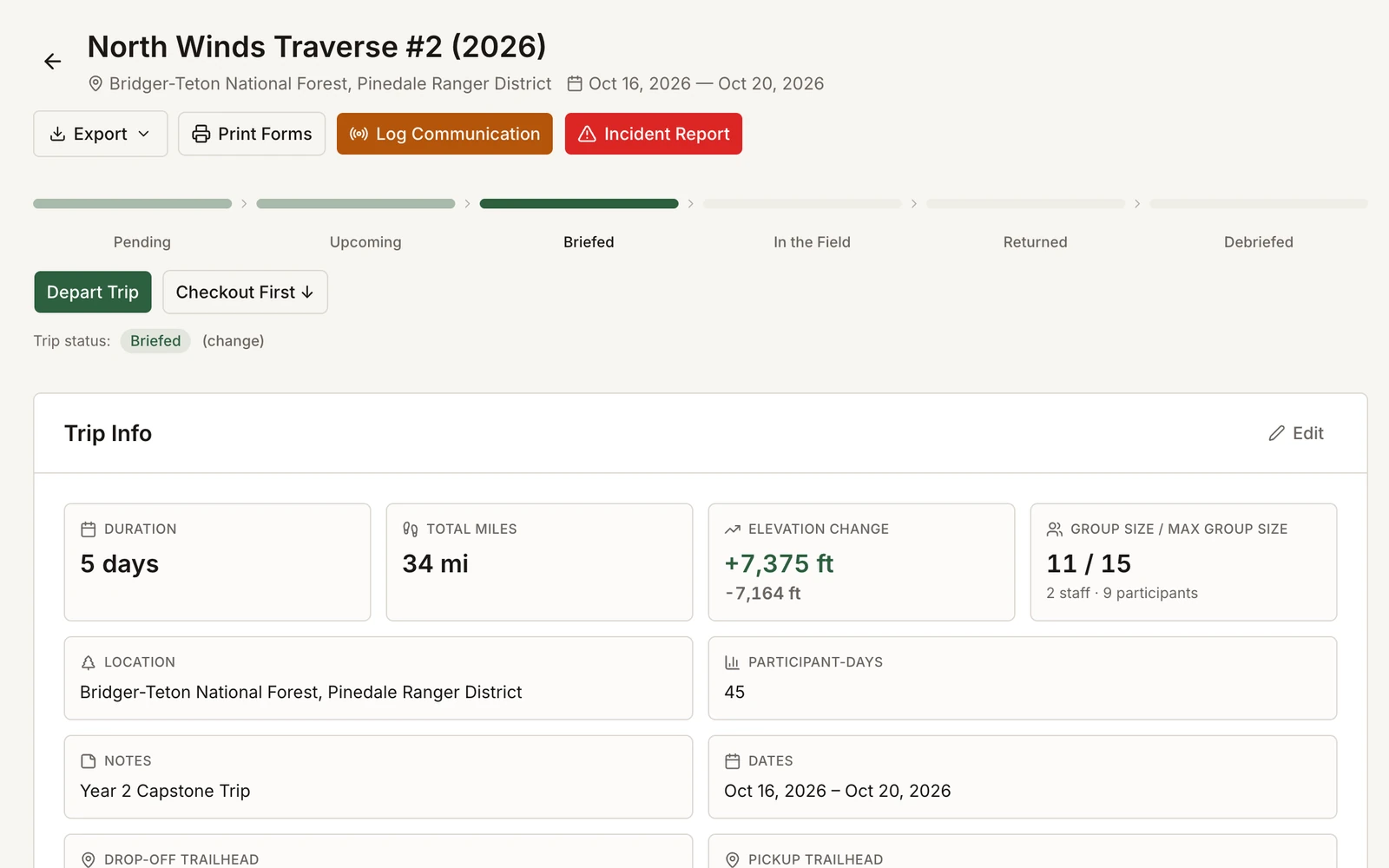Select the In the Field stage
The height and width of the screenshot is (868, 1389).
click(x=812, y=242)
